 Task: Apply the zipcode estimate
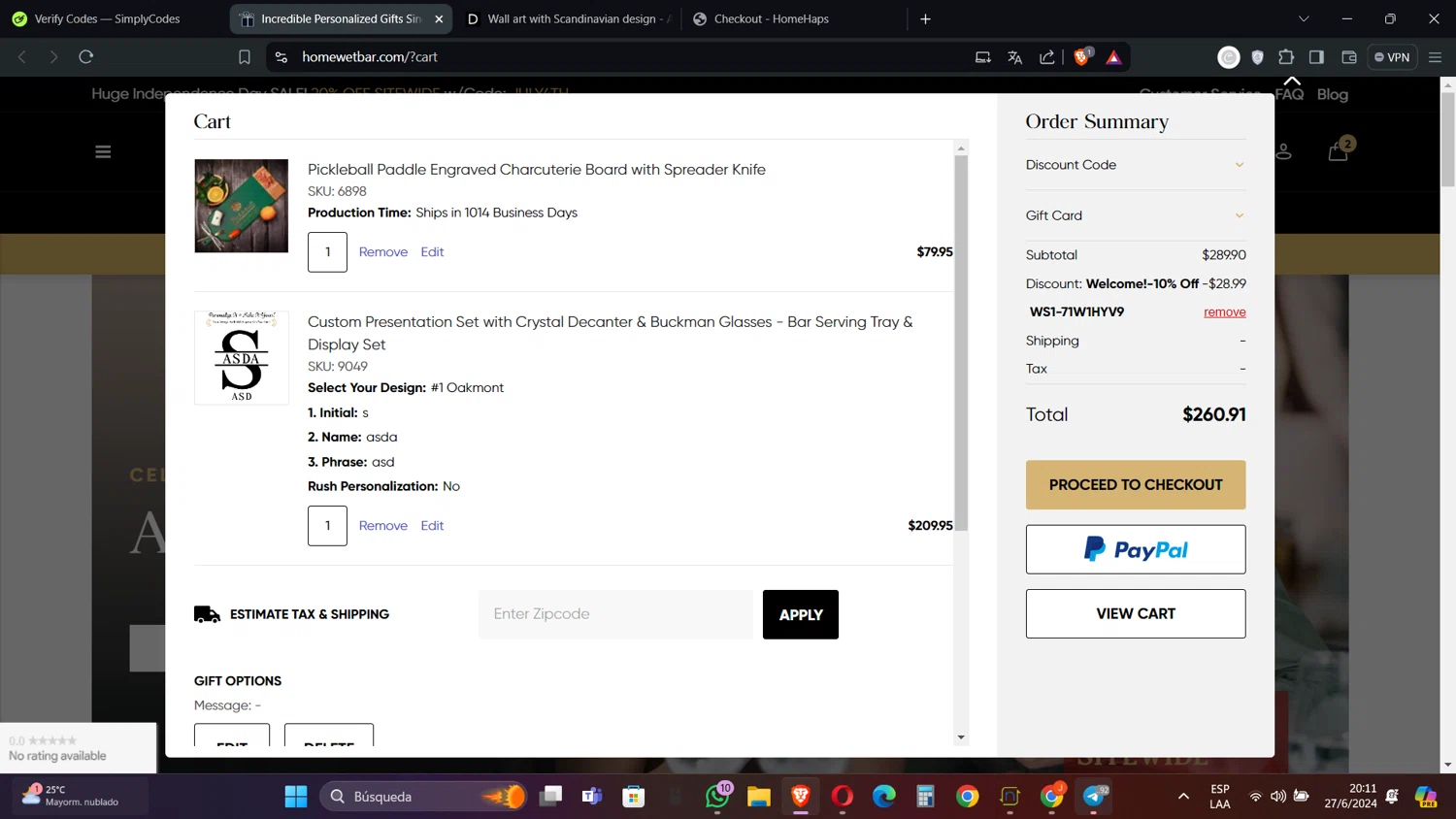click(x=801, y=615)
